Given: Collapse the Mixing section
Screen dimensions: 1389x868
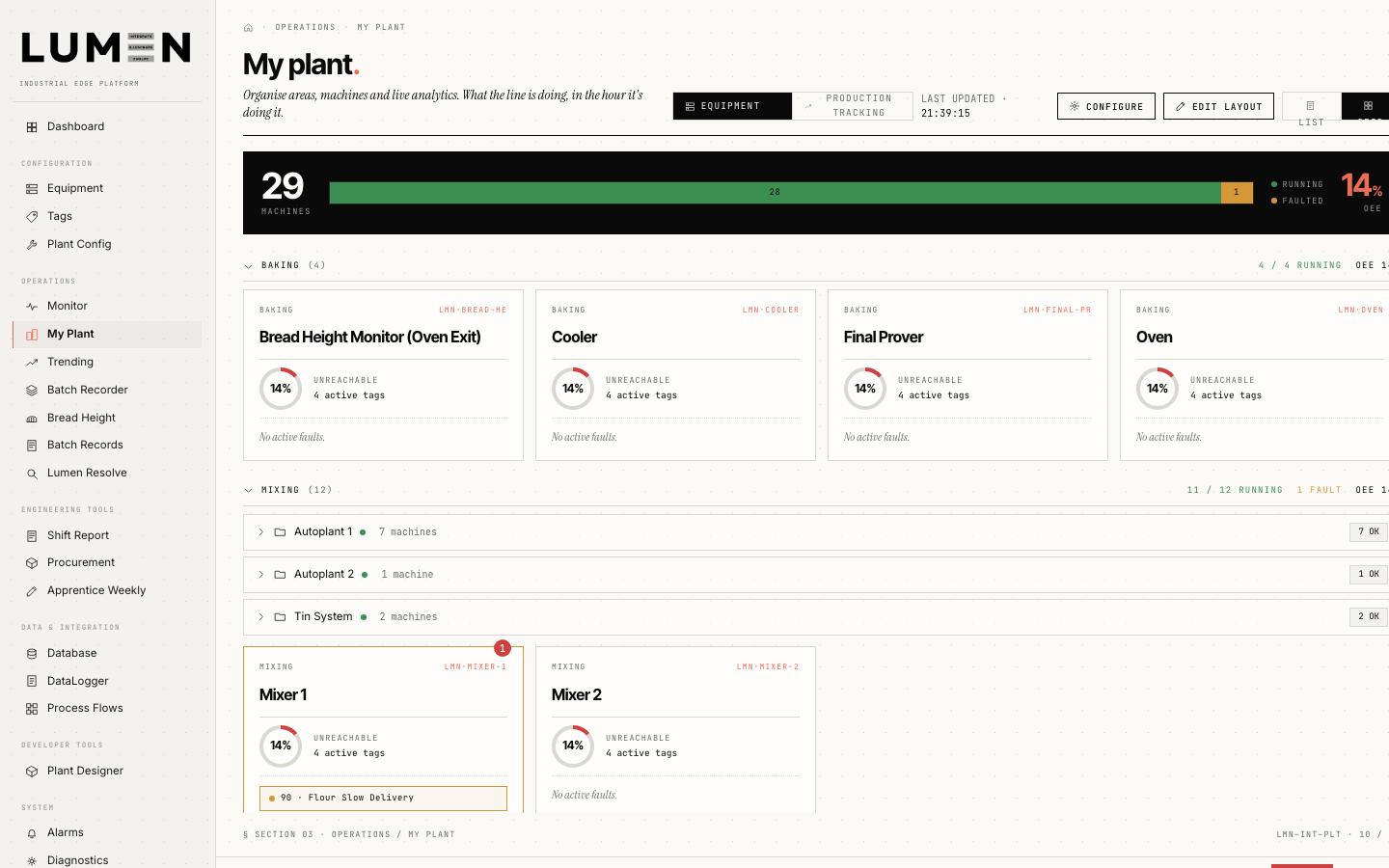Looking at the screenshot, I should [248, 491].
